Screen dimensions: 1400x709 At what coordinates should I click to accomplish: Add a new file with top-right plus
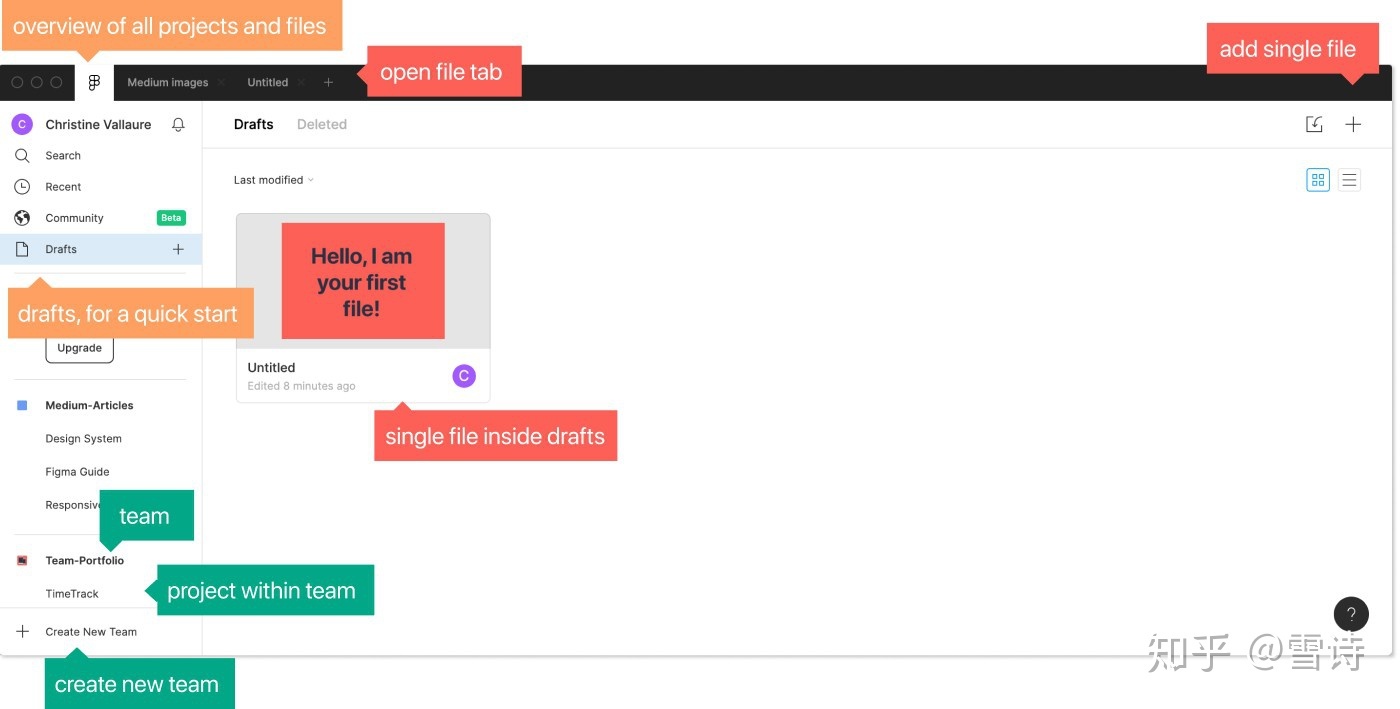click(1353, 124)
